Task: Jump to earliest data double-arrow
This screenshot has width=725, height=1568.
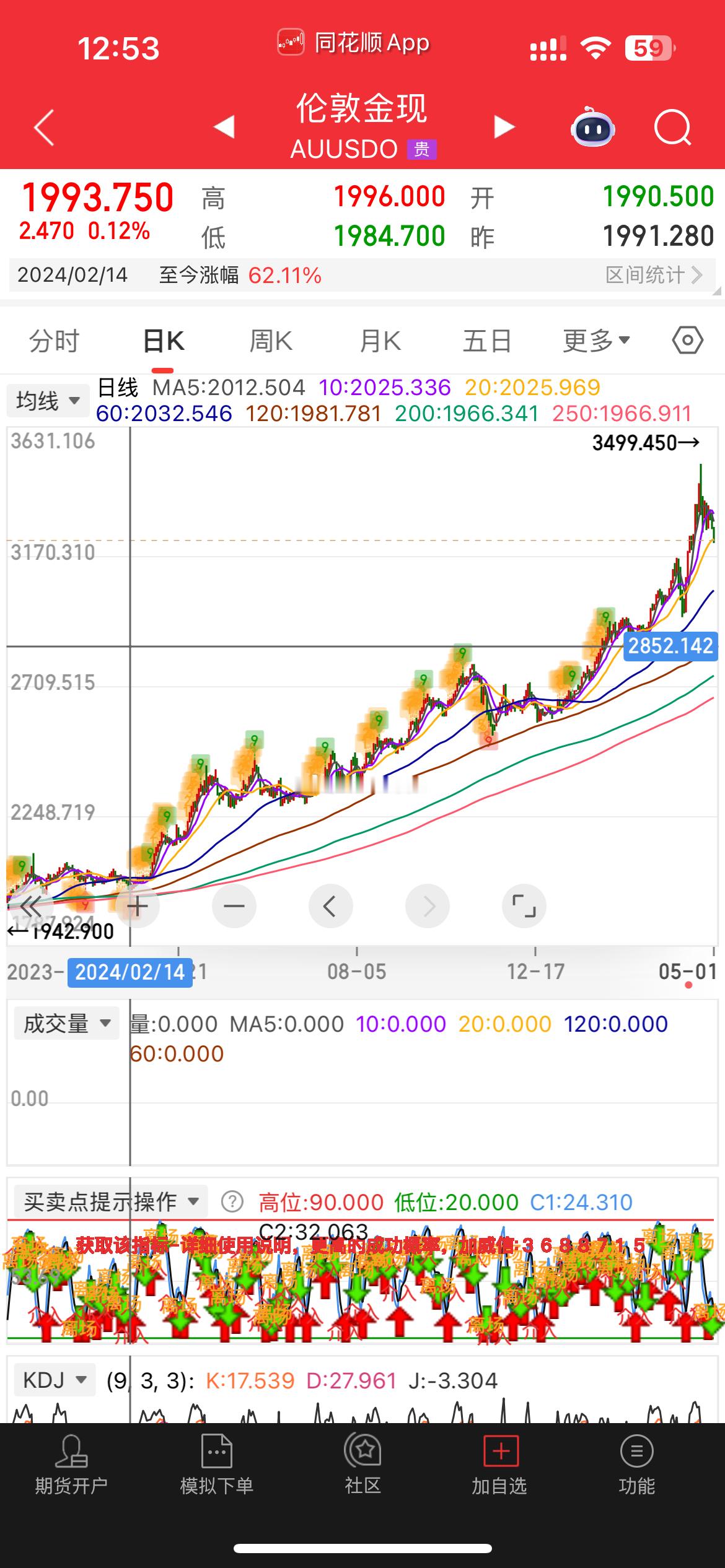Action: pos(30,906)
